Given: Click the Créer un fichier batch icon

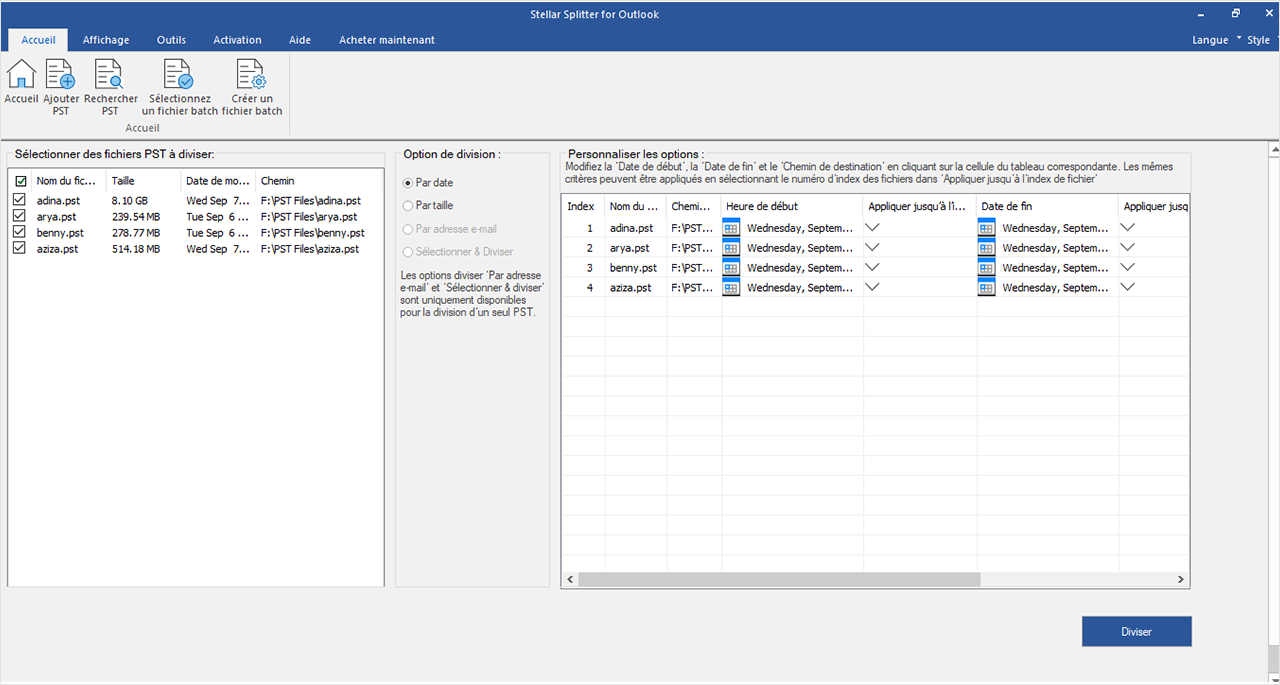Looking at the screenshot, I should (251, 75).
